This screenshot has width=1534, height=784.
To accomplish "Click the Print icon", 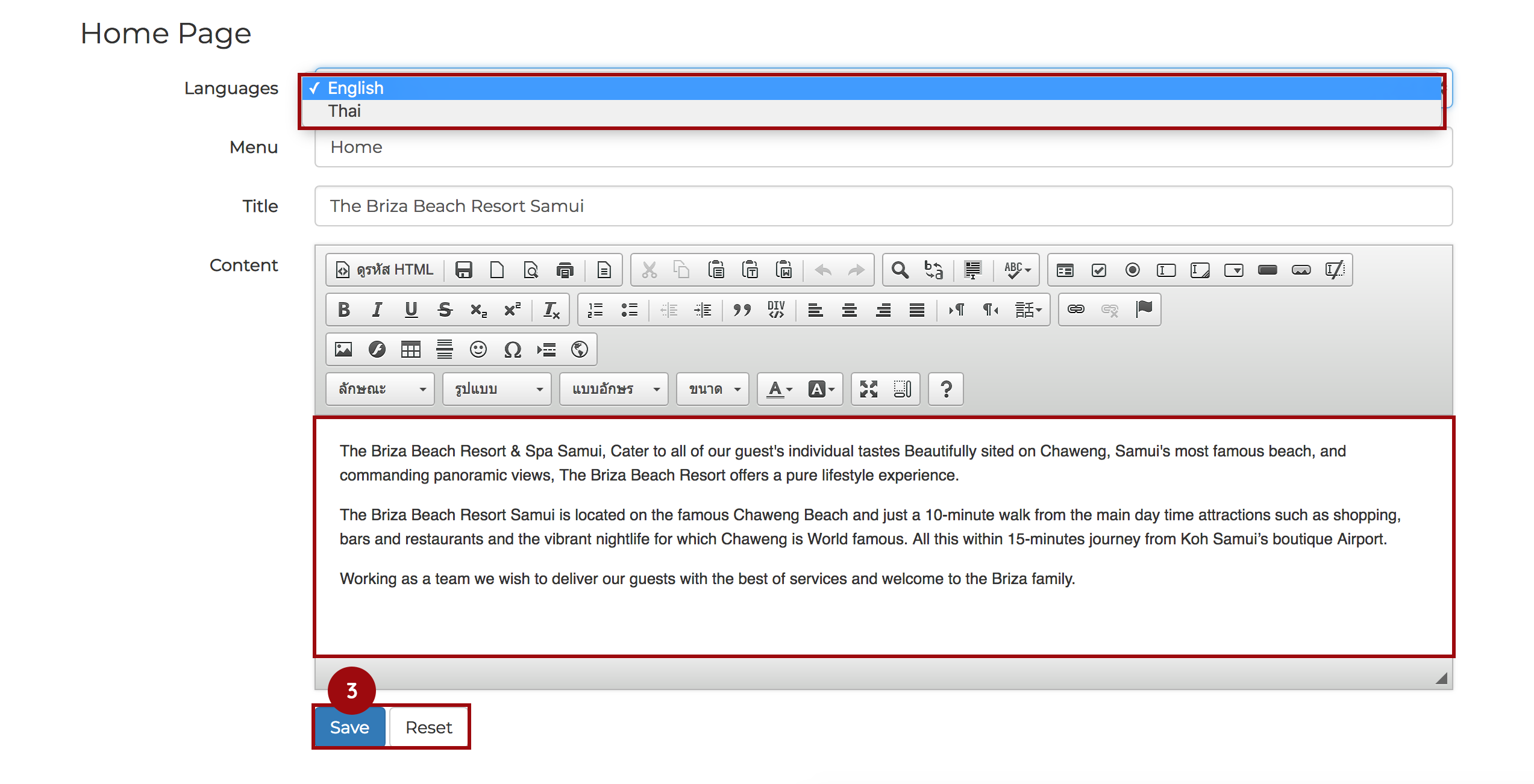I will 565,270.
